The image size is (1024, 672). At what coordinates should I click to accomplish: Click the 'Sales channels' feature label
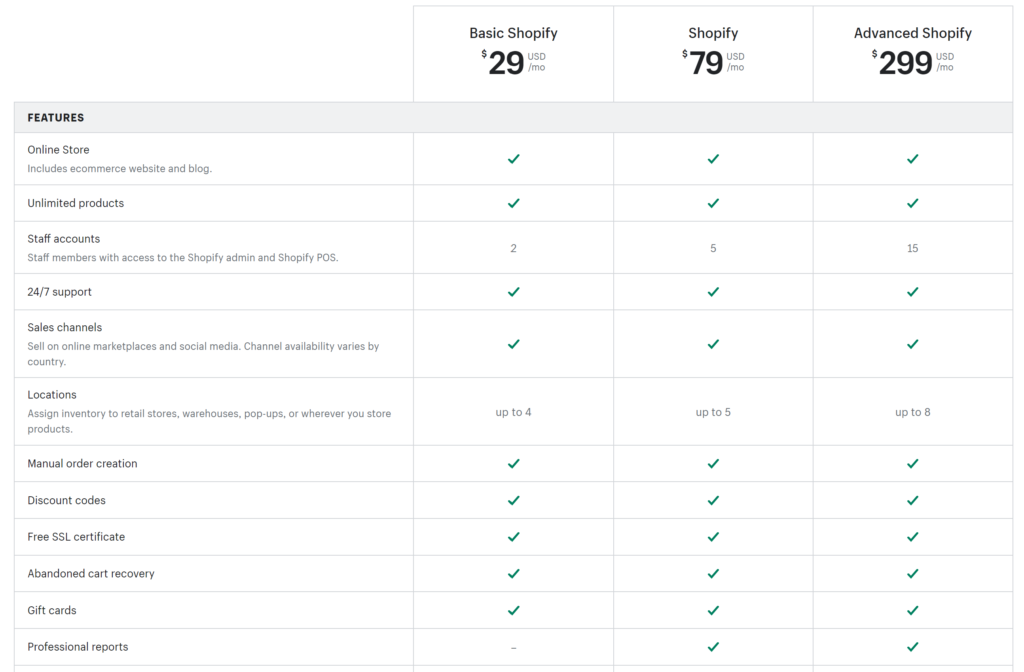coord(65,327)
